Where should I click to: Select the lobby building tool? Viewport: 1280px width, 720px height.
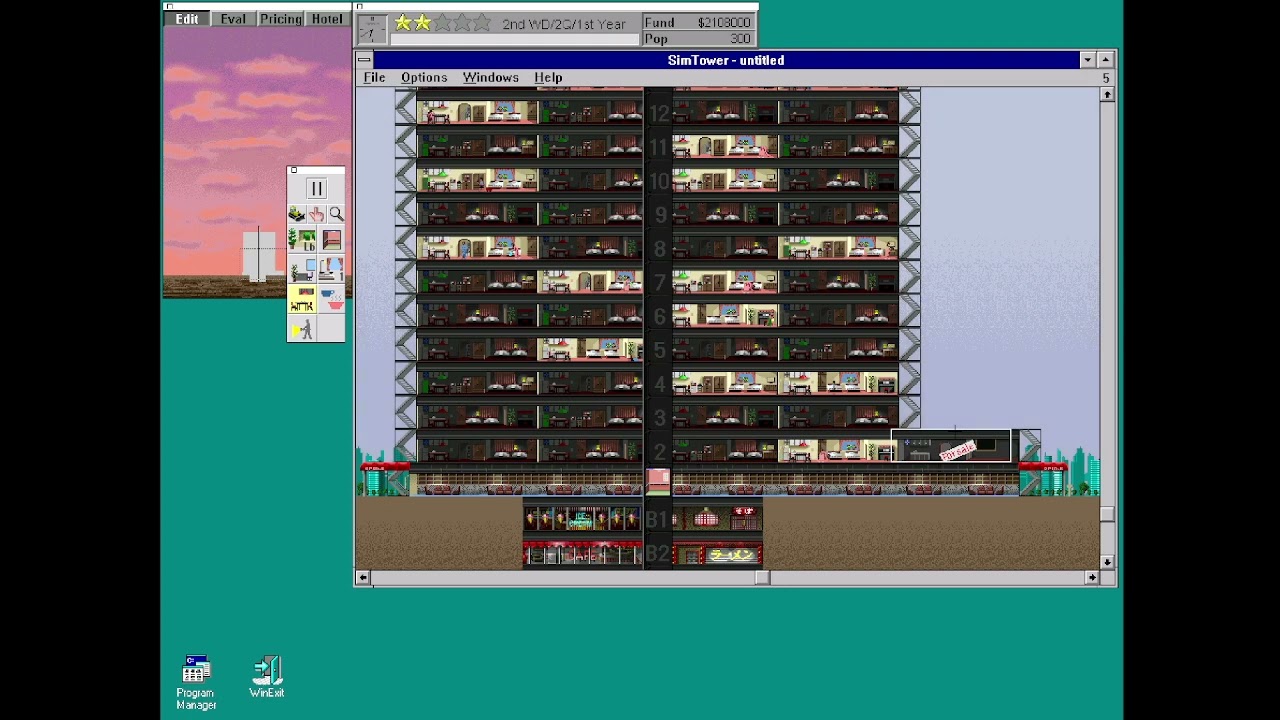(302, 240)
